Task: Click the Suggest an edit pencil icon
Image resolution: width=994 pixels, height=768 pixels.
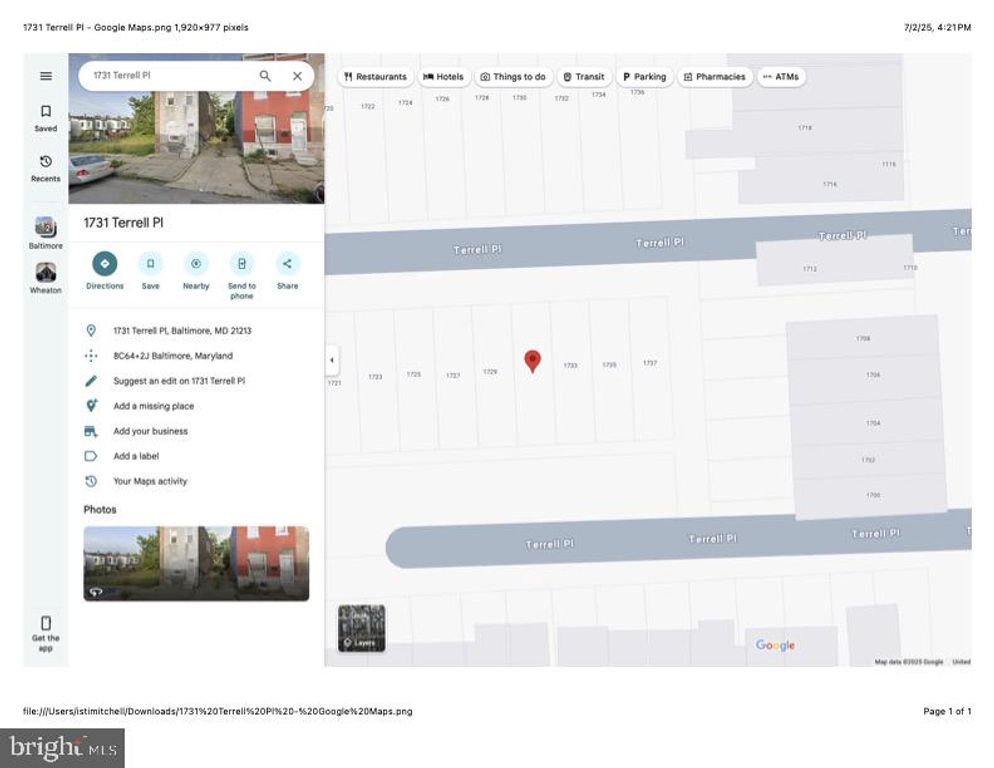Action: [x=92, y=380]
